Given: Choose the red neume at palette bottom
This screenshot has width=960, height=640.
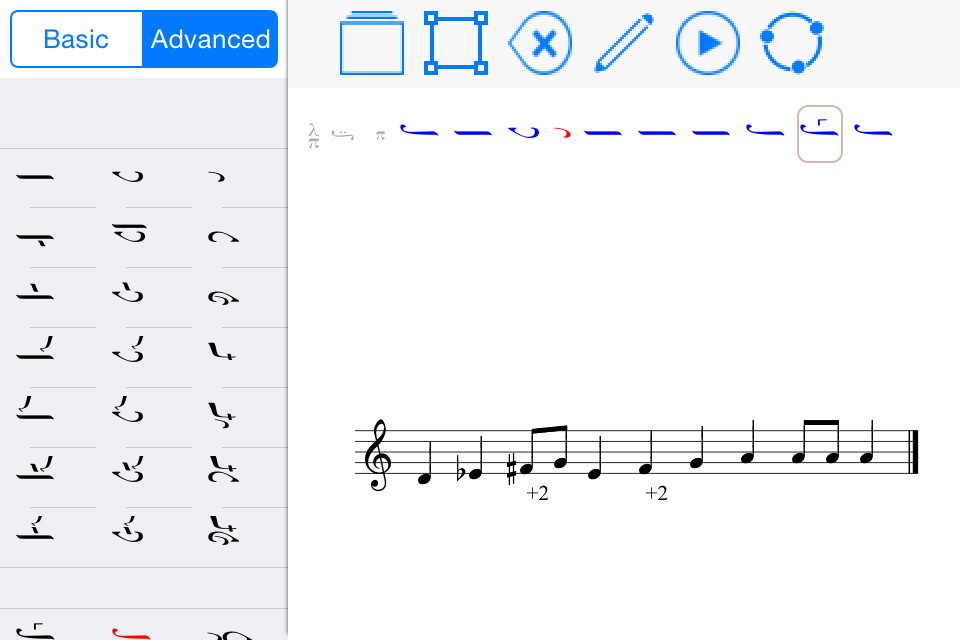Looking at the screenshot, I should 131,633.
